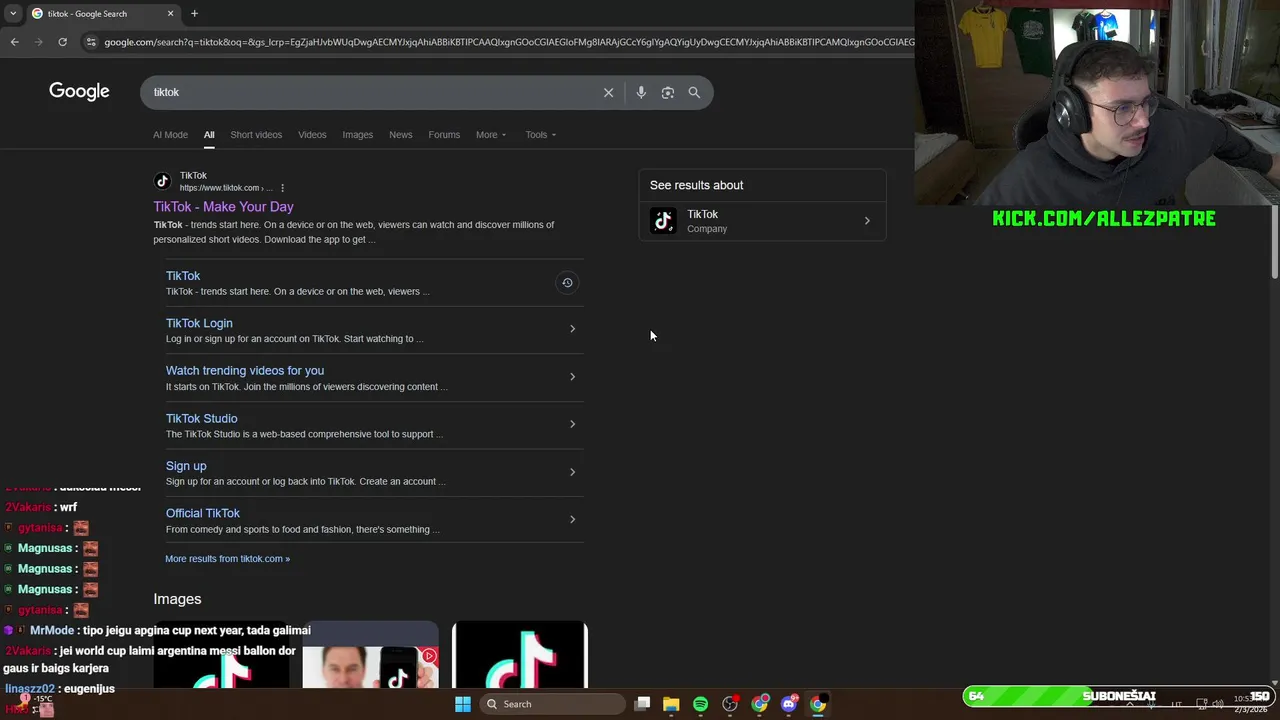Clear the search box with the X icon
Viewport: 1280px width, 720px height.
(x=608, y=92)
